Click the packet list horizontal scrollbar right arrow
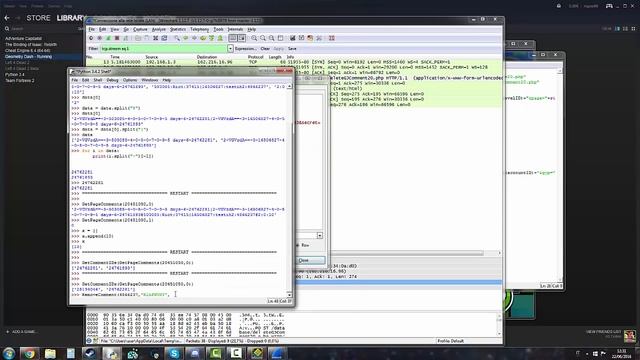The height and width of the screenshot is (360, 640). pyautogui.click(x=499, y=253)
